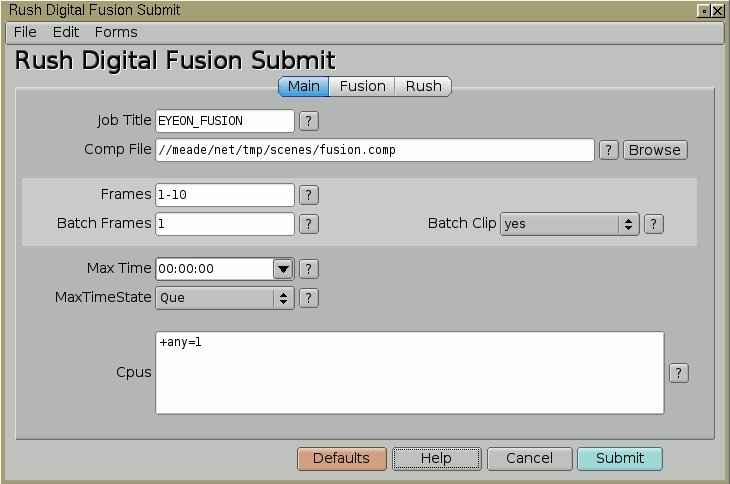Close the Rush Digital Fusion Submit window

718,11
